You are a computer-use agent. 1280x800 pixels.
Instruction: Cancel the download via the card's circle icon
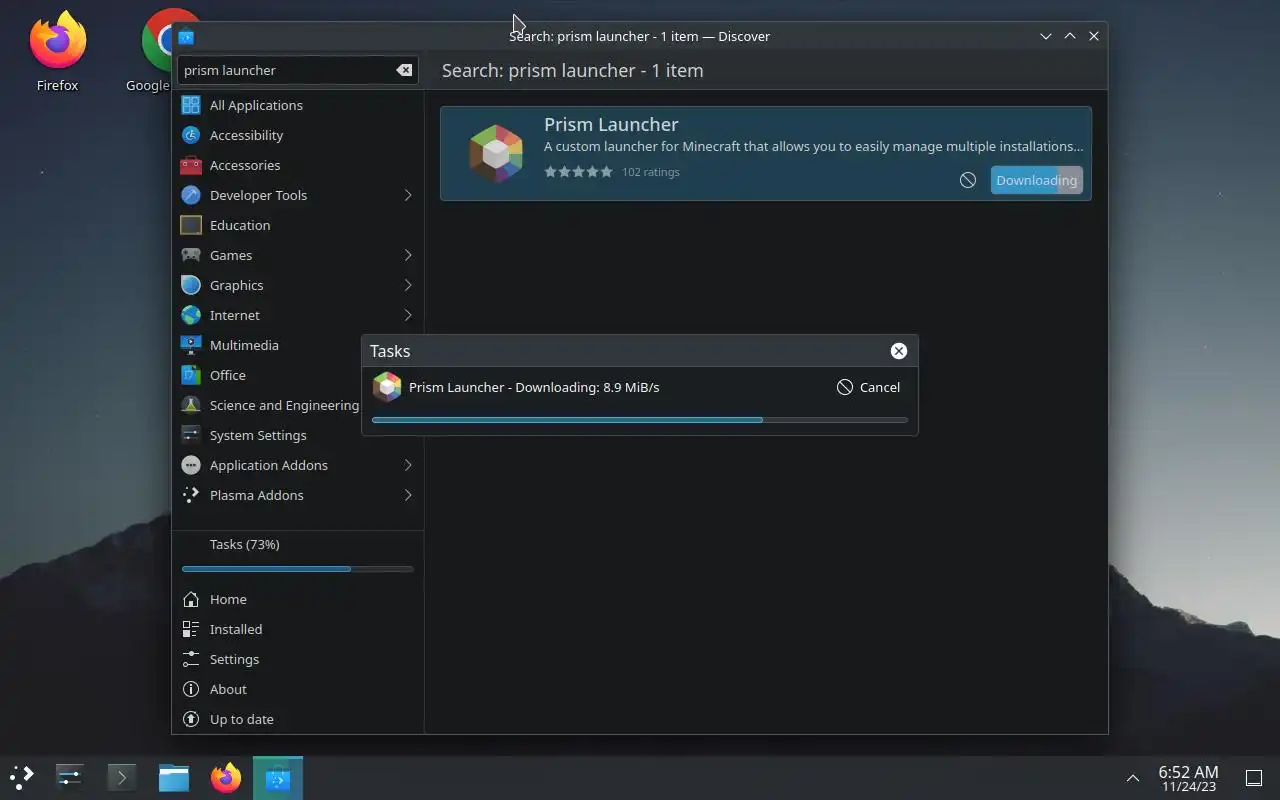pos(968,180)
